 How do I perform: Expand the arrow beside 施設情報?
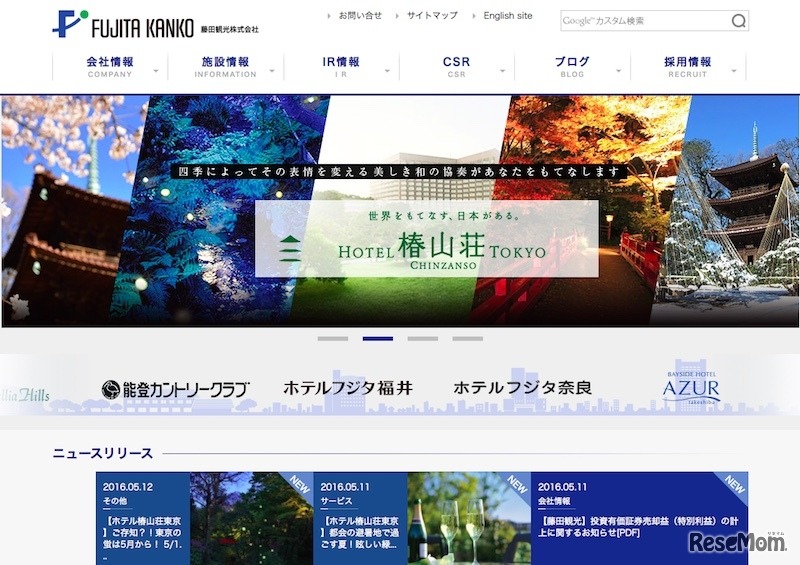point(272,71)
